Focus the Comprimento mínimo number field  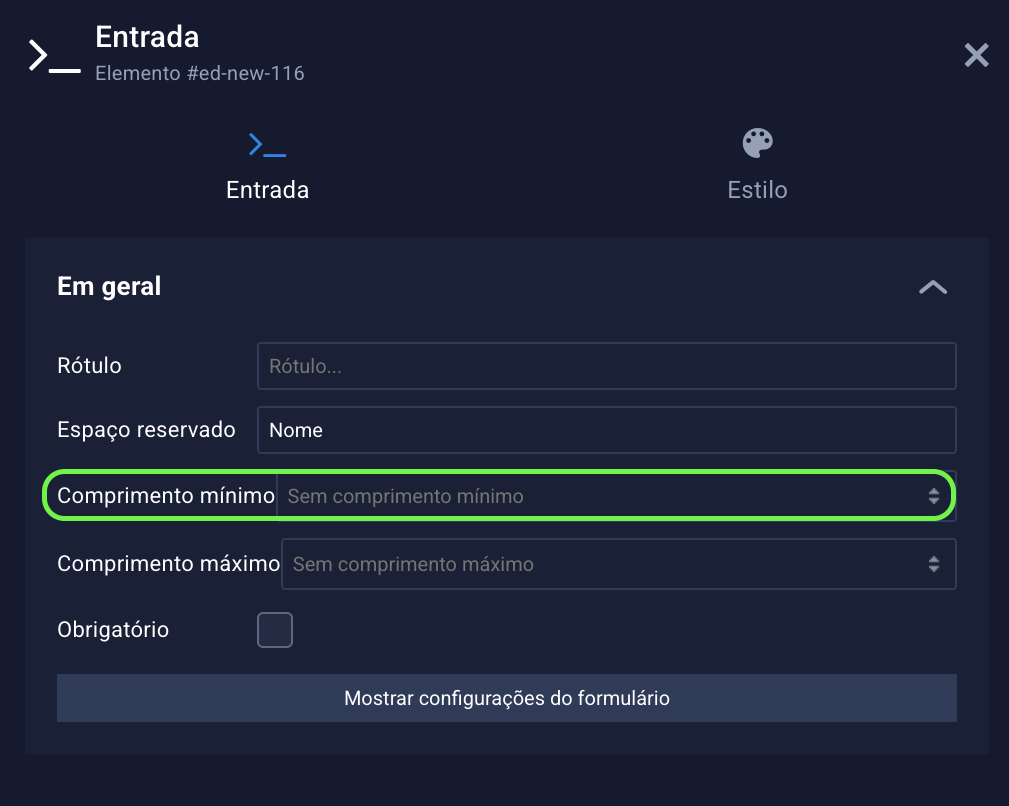[616, 496]
